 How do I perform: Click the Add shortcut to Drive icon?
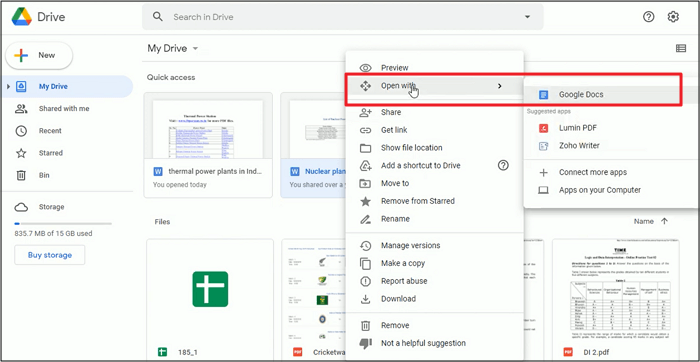[x=366, y=166]
